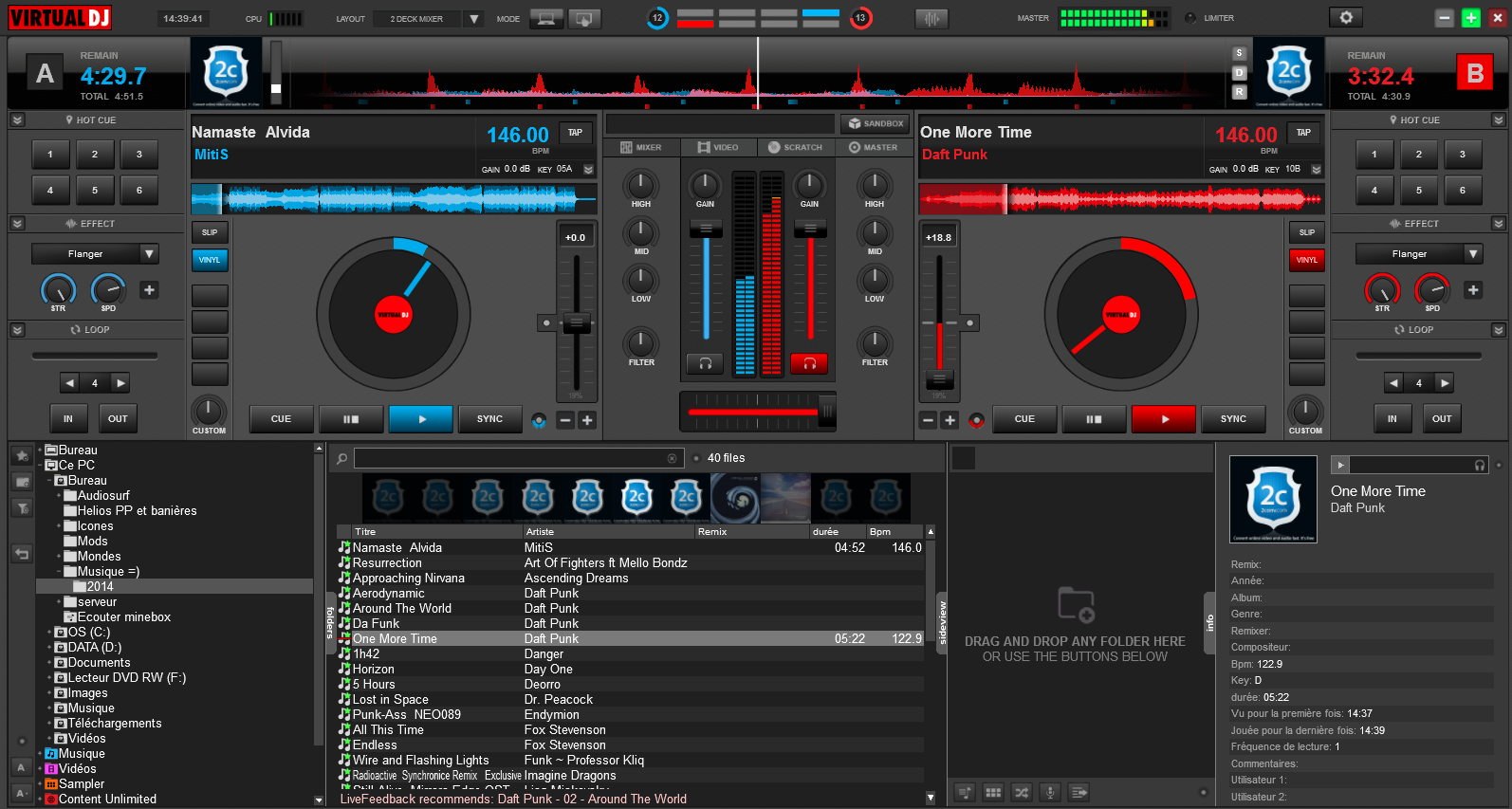Open deck A Flanger effect dropdown
The width and height of the screenshot is (1512, 809).
[149, 254]
